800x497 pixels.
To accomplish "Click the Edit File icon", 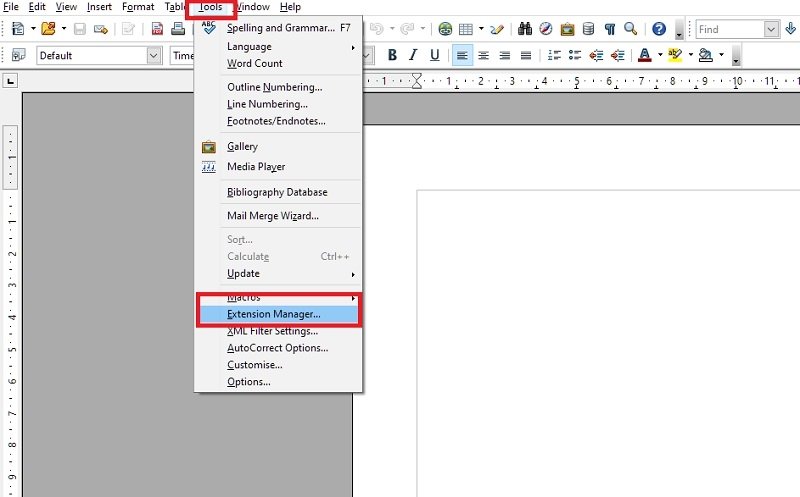I will 128,29.
